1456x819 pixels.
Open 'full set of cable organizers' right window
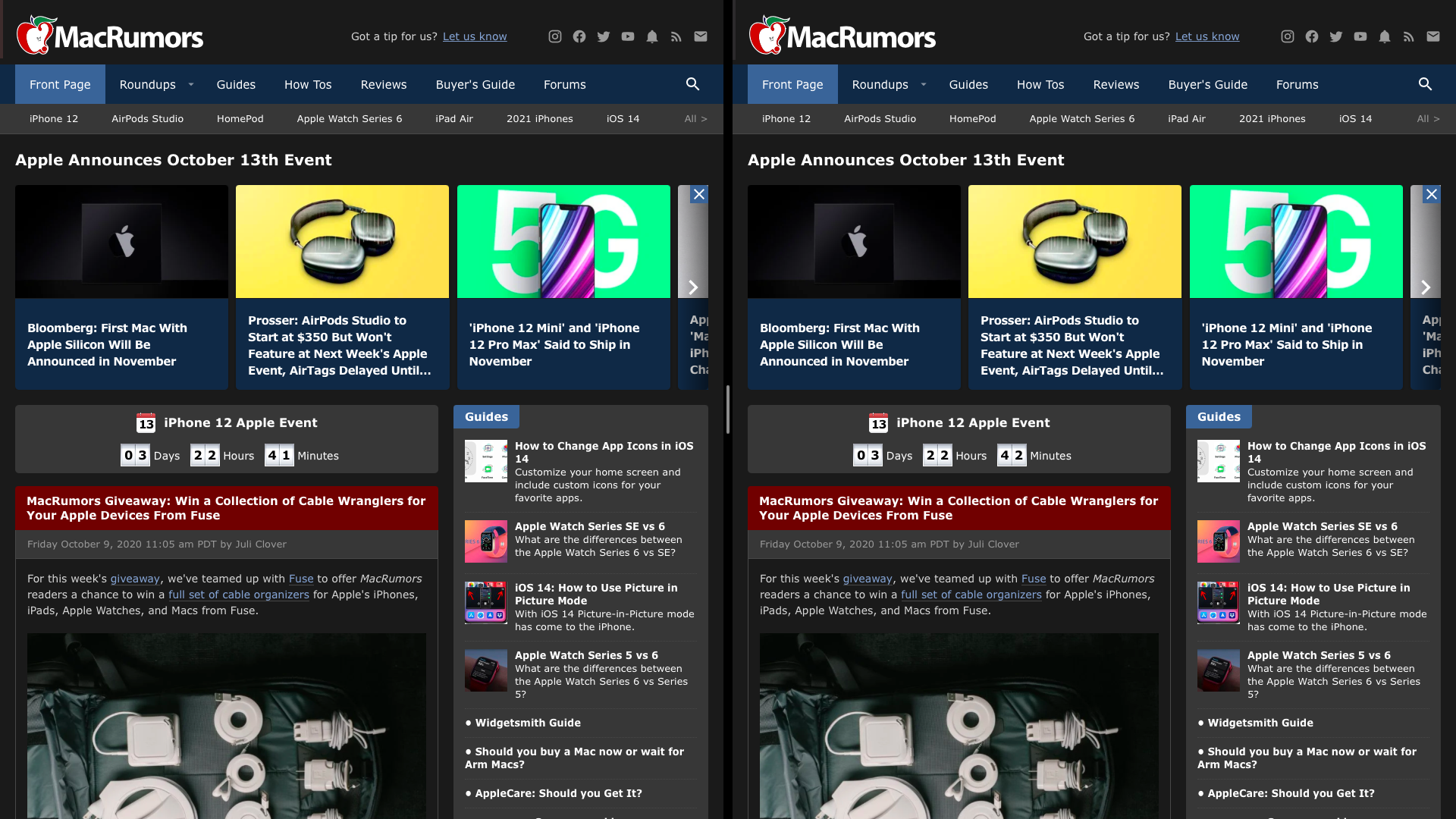(x=971, y=595)
